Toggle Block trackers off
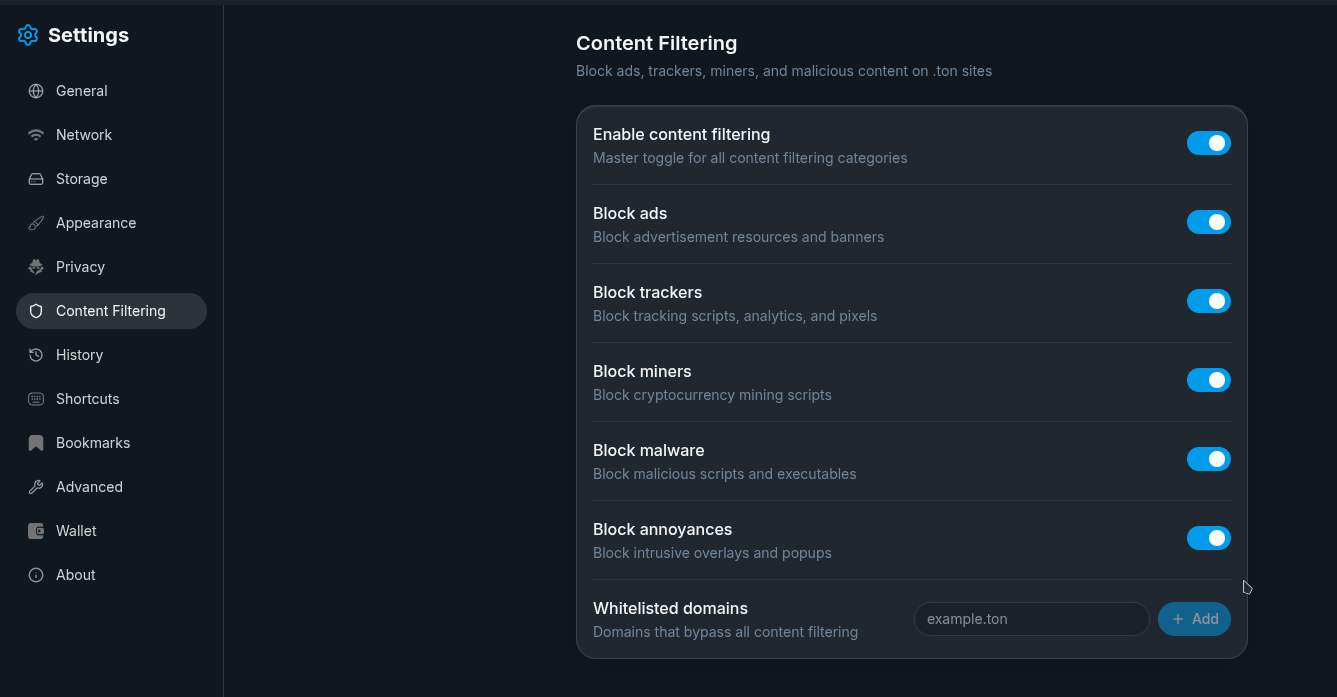Viewport: 1337px width, 697px height. [x=1208, y=301]
